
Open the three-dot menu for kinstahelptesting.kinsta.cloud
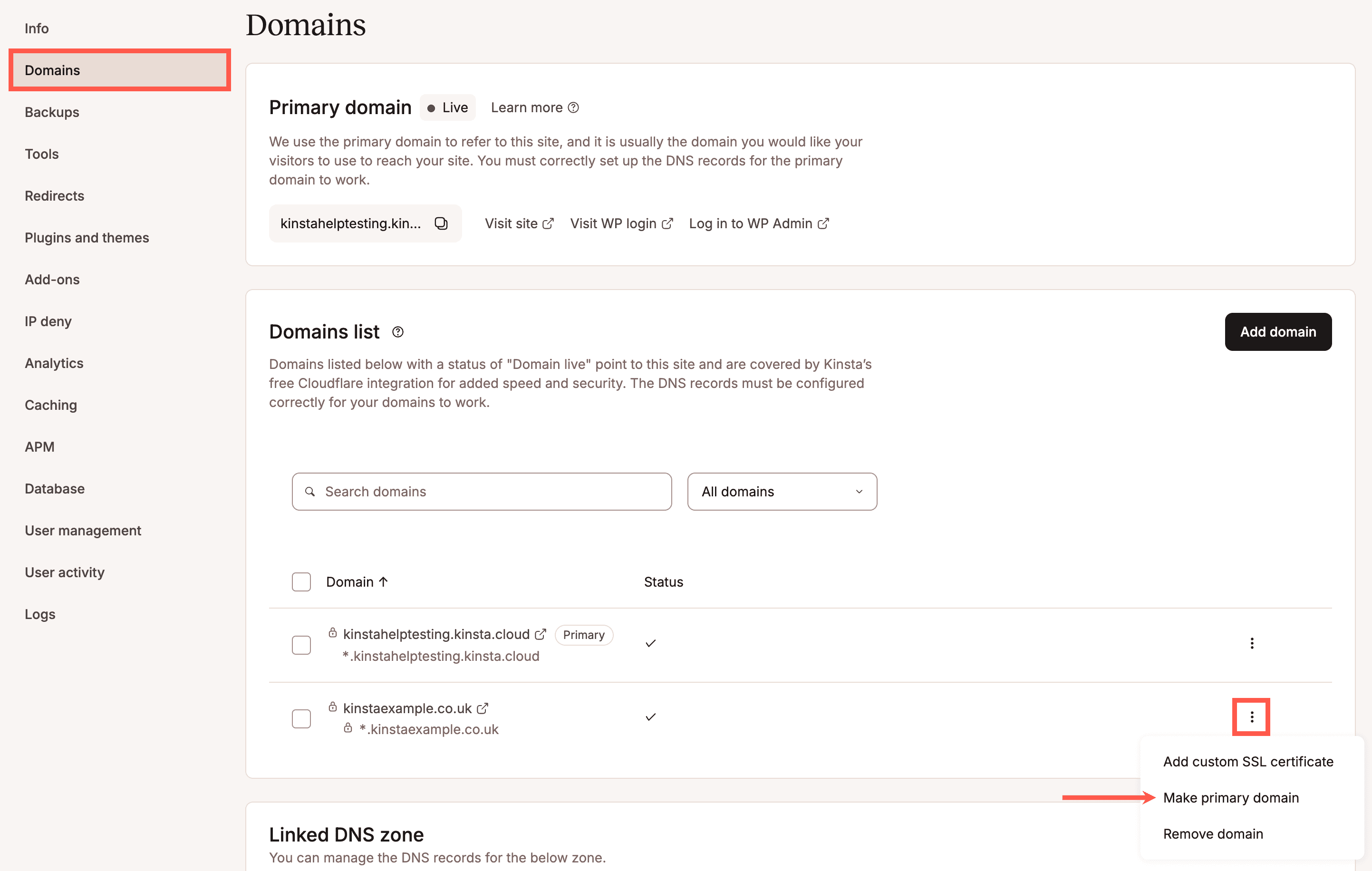(x=1251, y=643)
